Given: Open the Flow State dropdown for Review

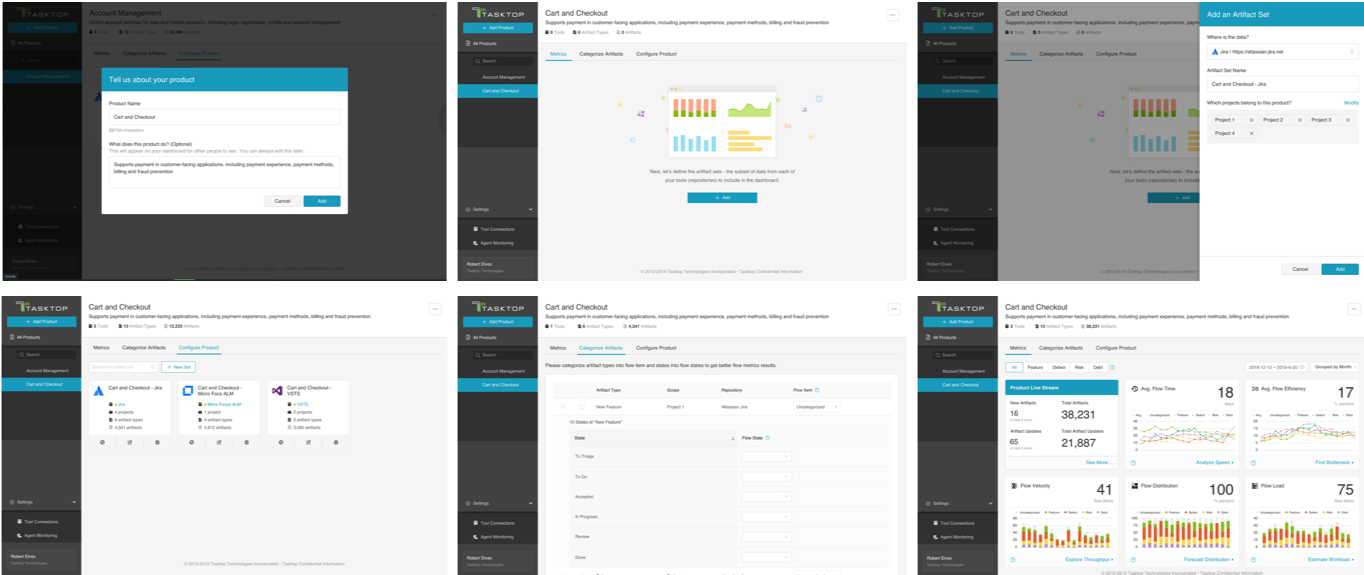Looking at the screenshot, I should tap(767, 536).
